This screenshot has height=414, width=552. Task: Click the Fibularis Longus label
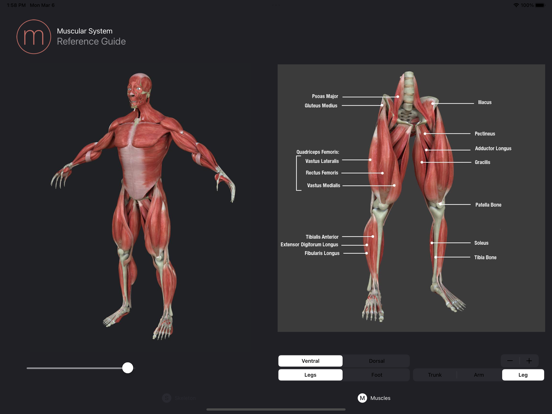pos(322,253)
